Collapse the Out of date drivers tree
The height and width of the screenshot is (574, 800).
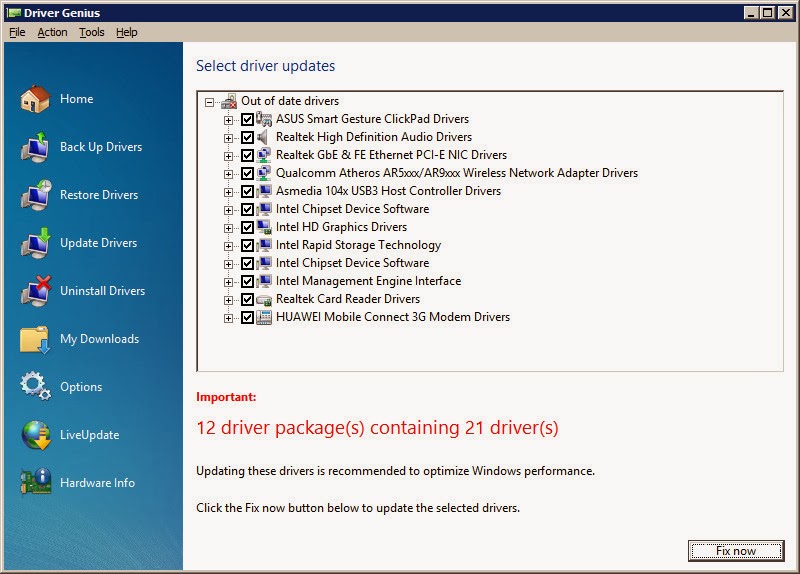209,102
